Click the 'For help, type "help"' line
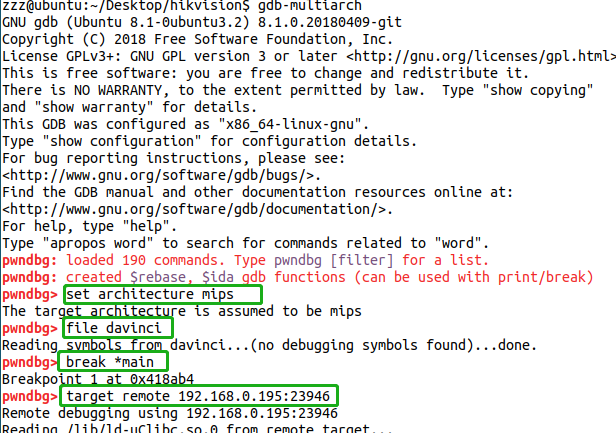 point(90,226)
